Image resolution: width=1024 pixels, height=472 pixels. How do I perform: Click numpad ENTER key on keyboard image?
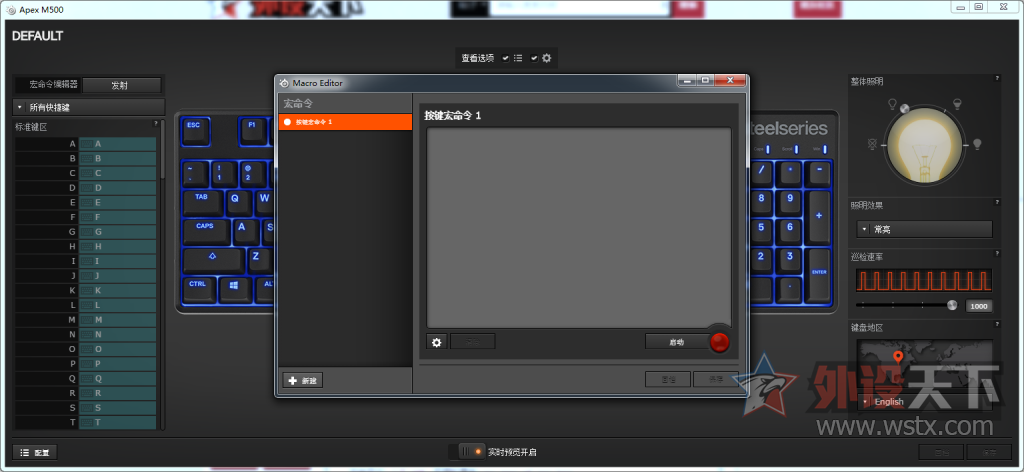pos(819,274)
